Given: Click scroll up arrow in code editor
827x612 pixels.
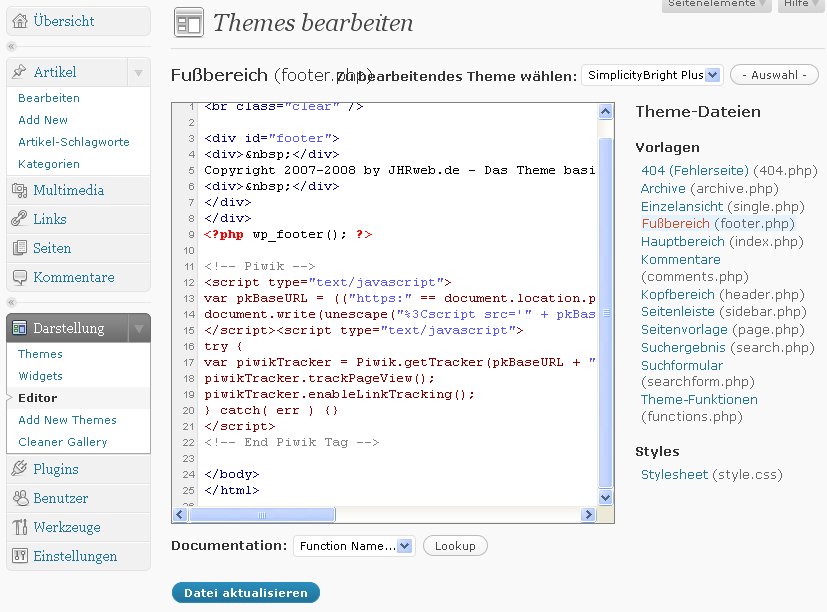Looking at the screenshot, I should [605, 112].
